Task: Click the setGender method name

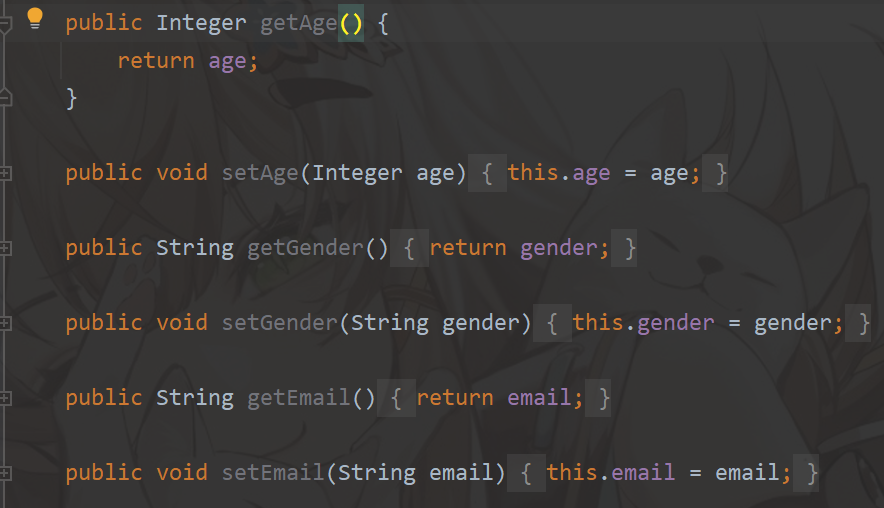Action: pyautogui.click(x=279, y=323)
